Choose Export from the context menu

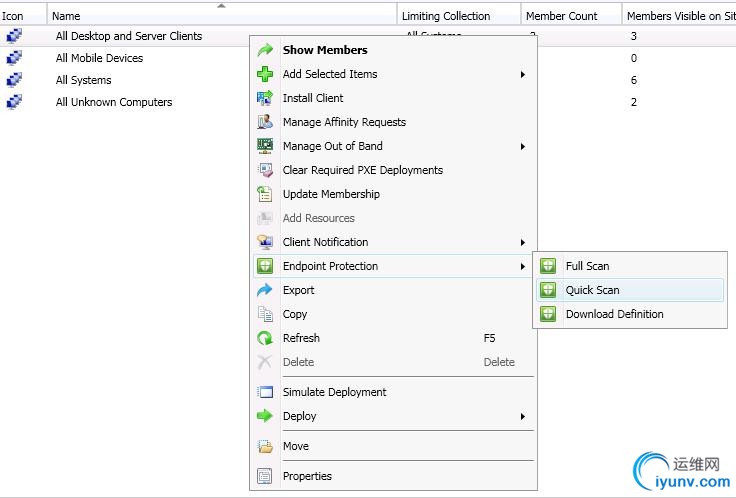pyautogui.click(x=298, y=290)
